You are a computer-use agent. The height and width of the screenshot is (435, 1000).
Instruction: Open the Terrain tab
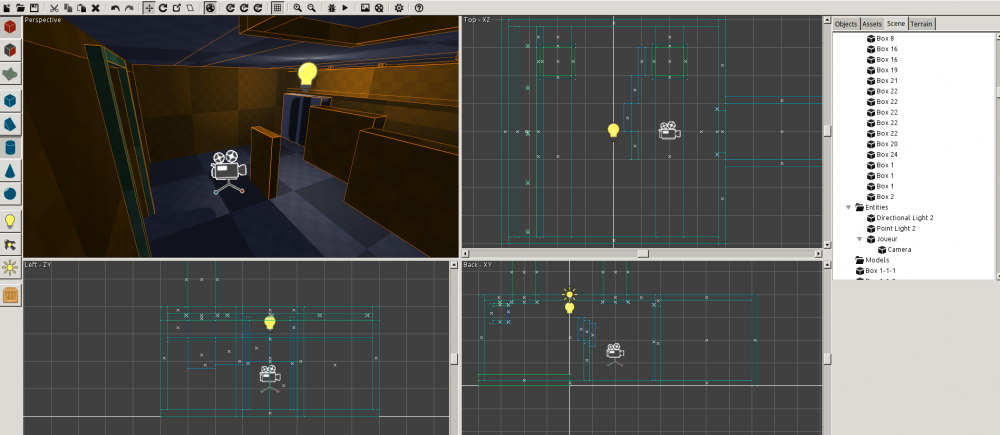tap(921, 24)
